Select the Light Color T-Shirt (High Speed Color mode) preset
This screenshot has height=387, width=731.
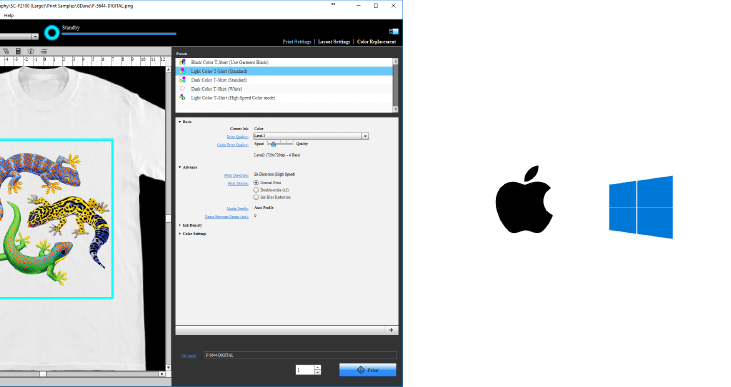point(284,98)
